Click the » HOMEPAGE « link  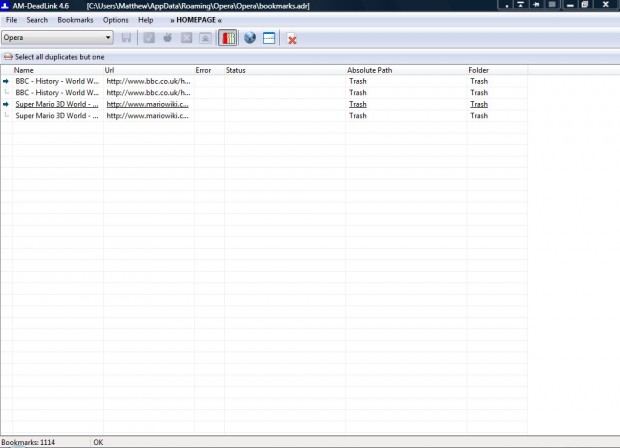coord(196,20)
